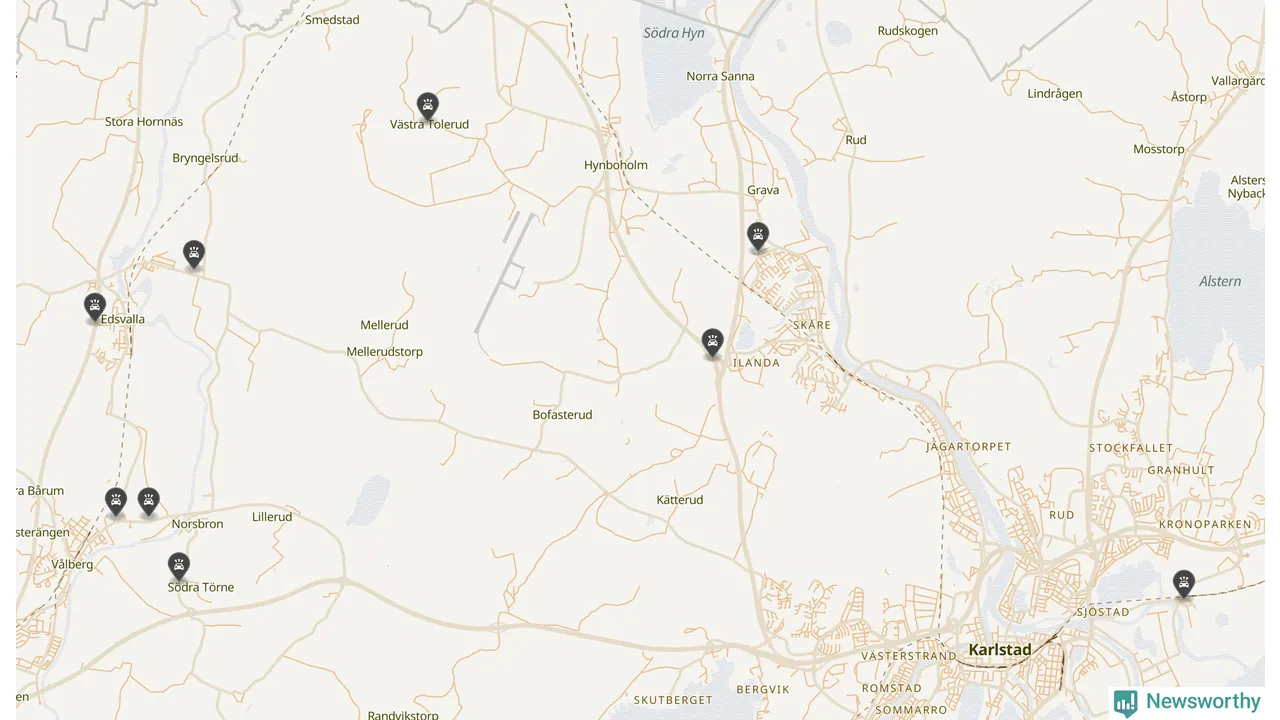Click the marker above Ilanda label
This screenshot has width=1280, height=720.
(712, 343)
